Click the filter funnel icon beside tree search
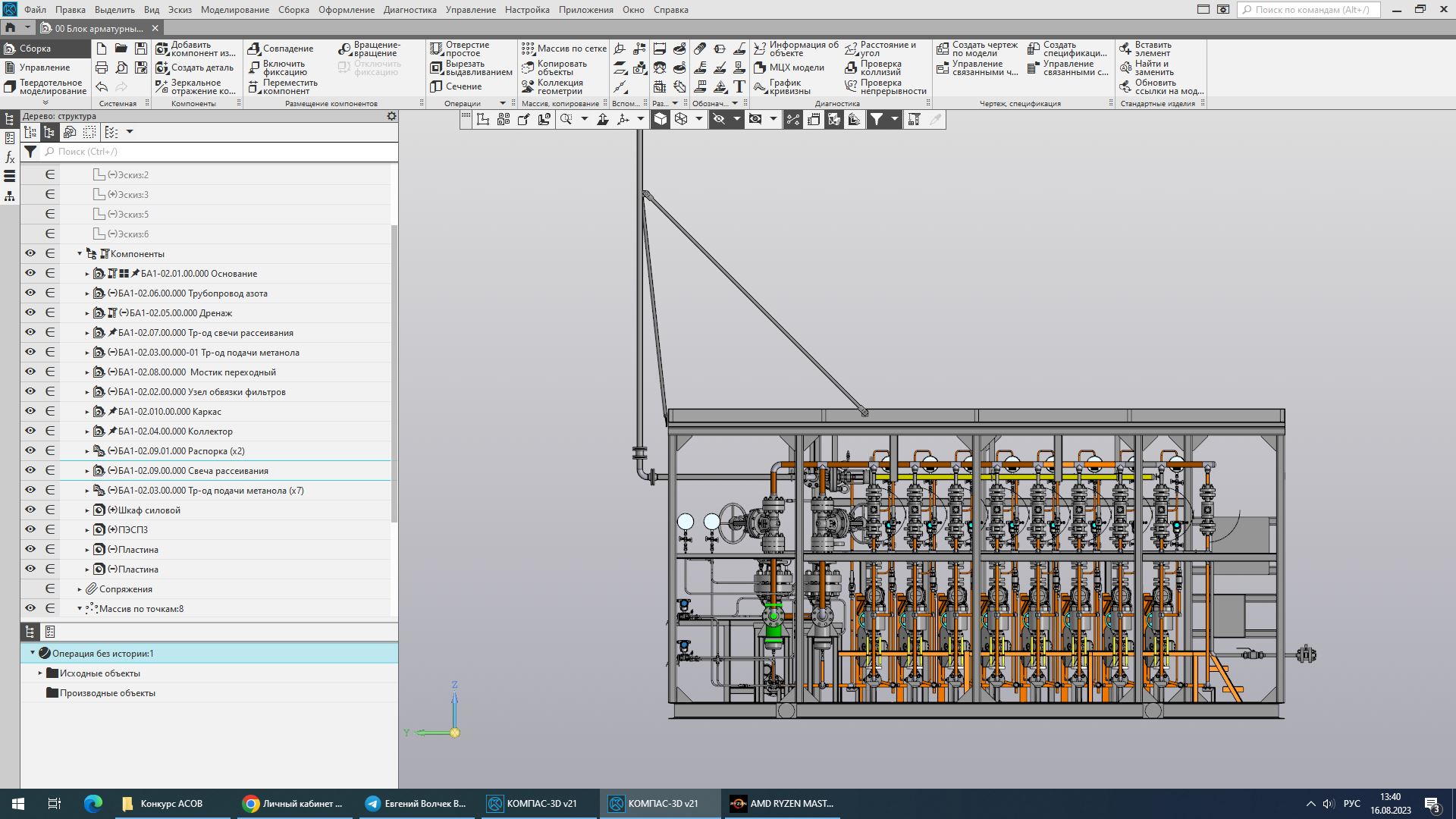The image size is (1456, 819). (30, 152)
